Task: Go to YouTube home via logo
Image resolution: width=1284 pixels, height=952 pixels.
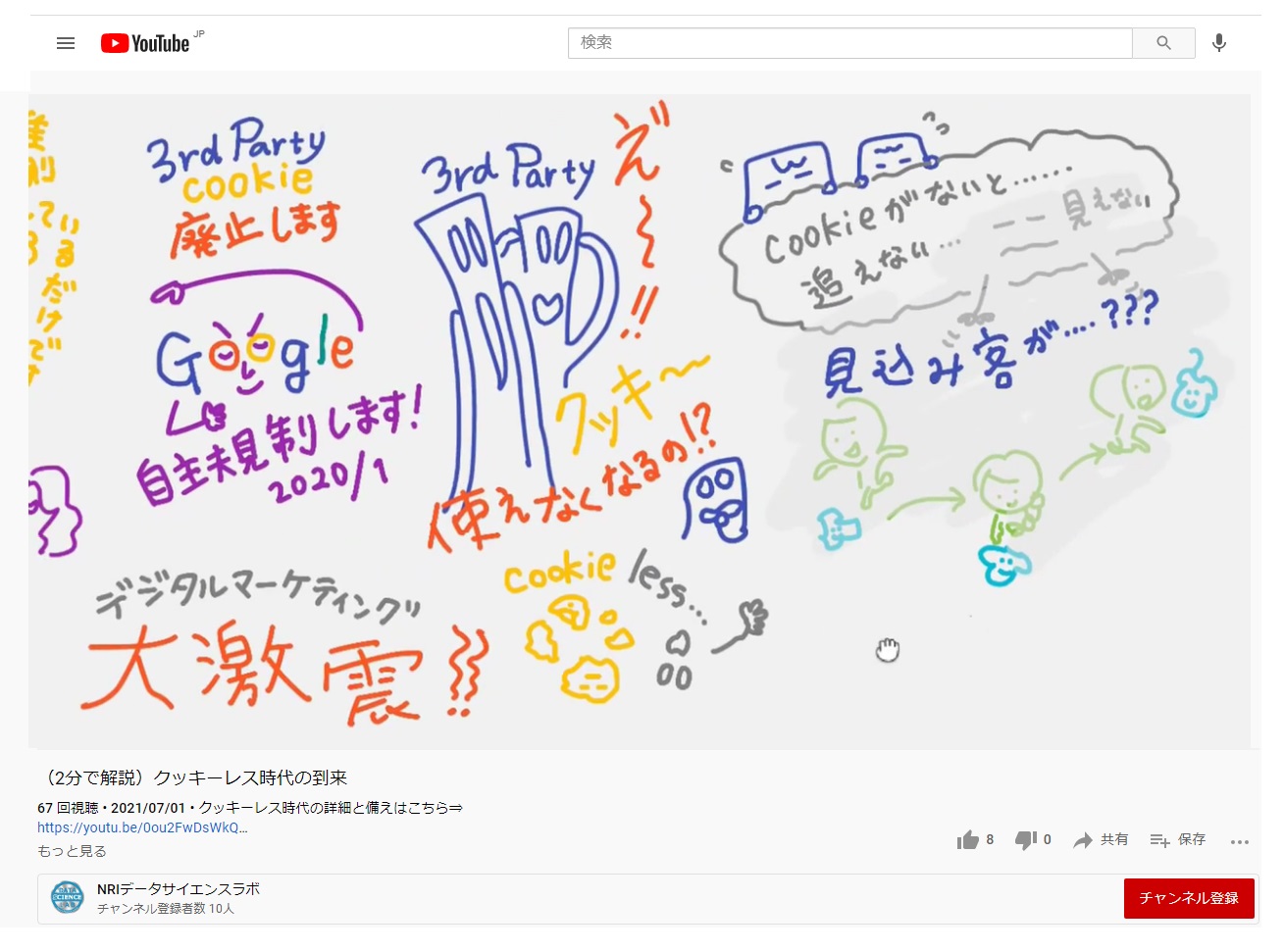Action: 145,43
